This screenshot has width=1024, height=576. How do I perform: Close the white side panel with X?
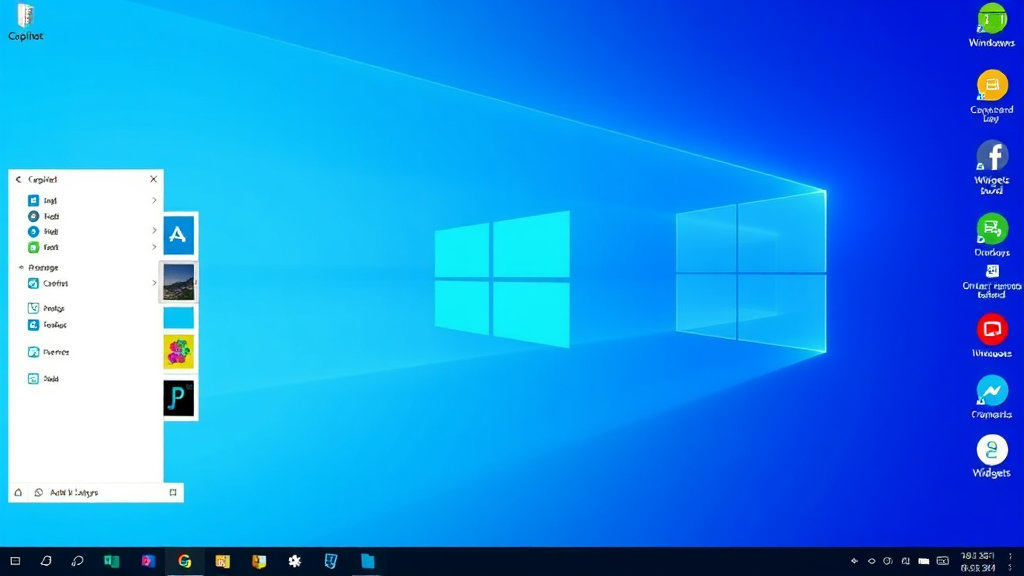(x=153, y=179)
